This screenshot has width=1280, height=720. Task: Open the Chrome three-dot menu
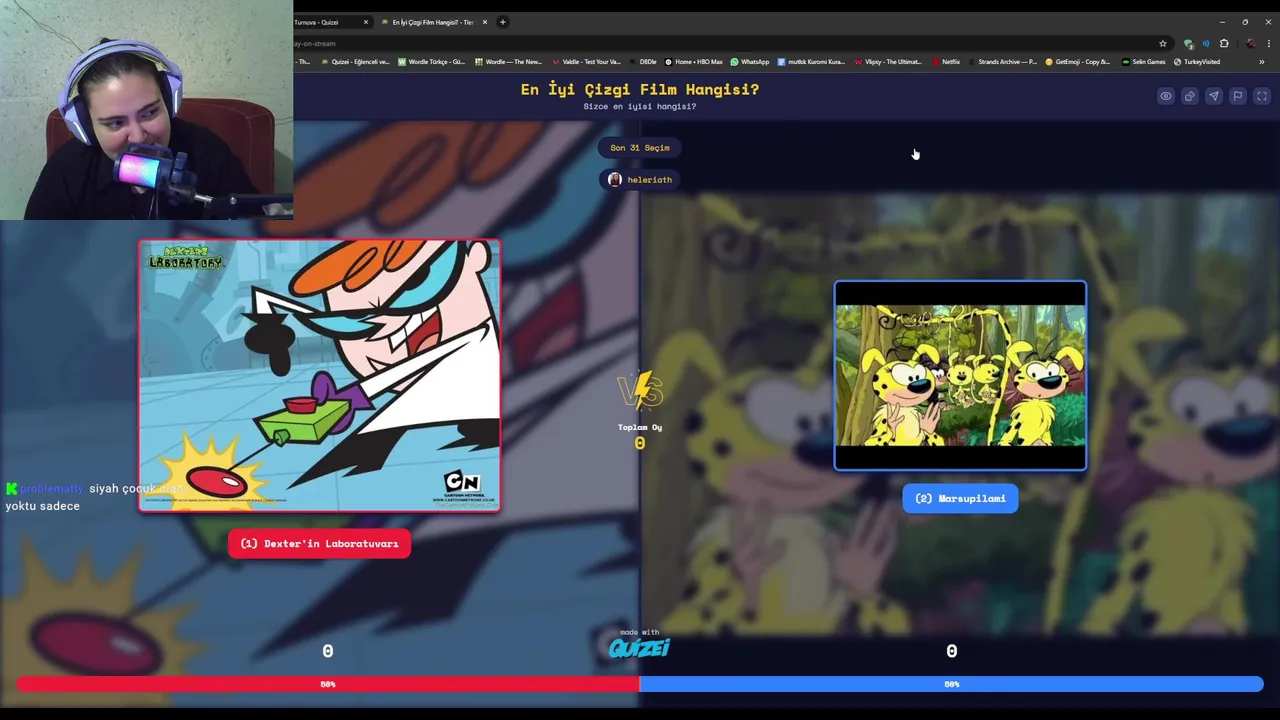[x=1268, y=43]
